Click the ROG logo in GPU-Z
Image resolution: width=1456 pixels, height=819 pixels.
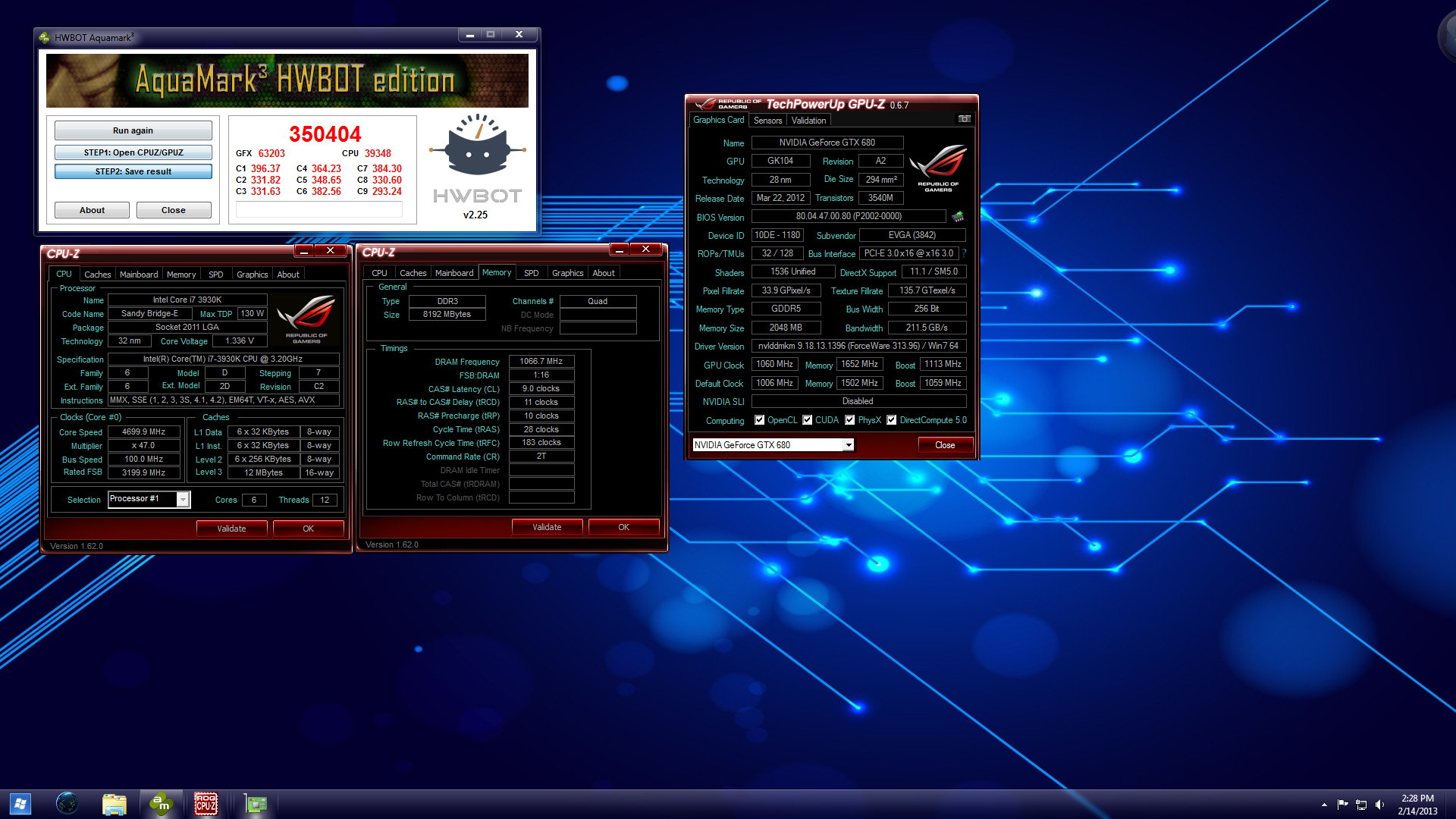coord(938,167)
